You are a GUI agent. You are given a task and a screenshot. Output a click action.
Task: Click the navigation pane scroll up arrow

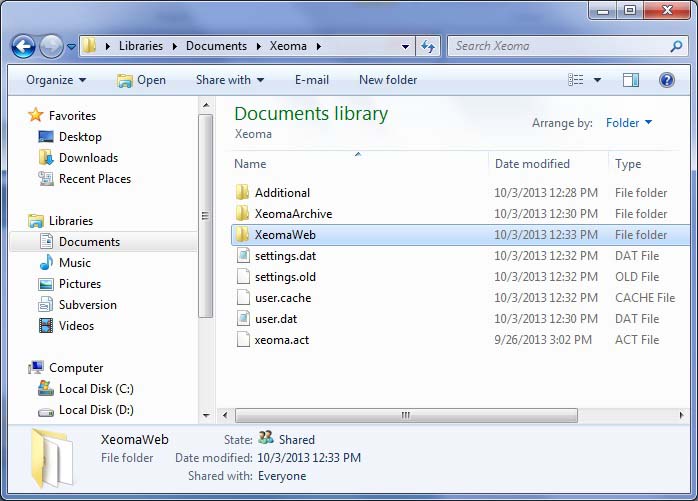click(206, 105)
